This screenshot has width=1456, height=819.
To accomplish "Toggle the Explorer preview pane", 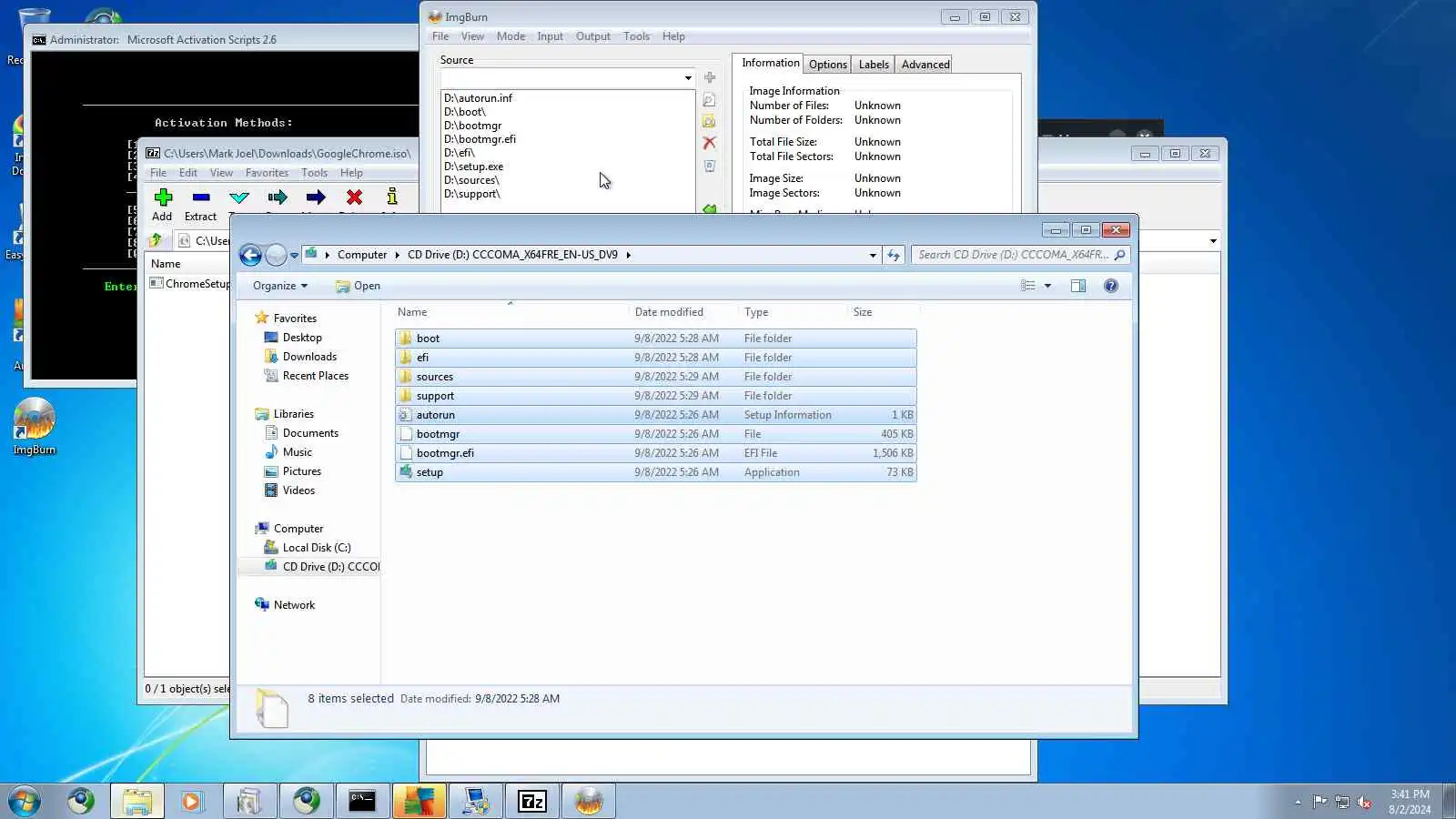I will pos(1078,286).
